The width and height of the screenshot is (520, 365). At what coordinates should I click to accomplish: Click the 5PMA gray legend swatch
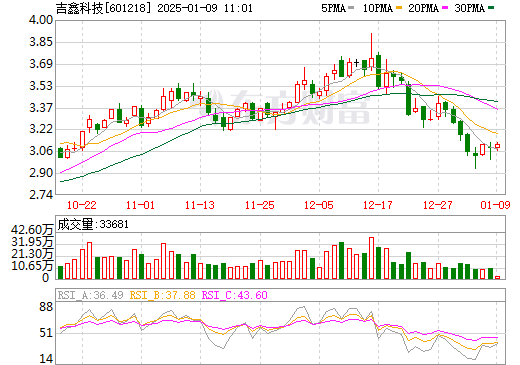351,8
